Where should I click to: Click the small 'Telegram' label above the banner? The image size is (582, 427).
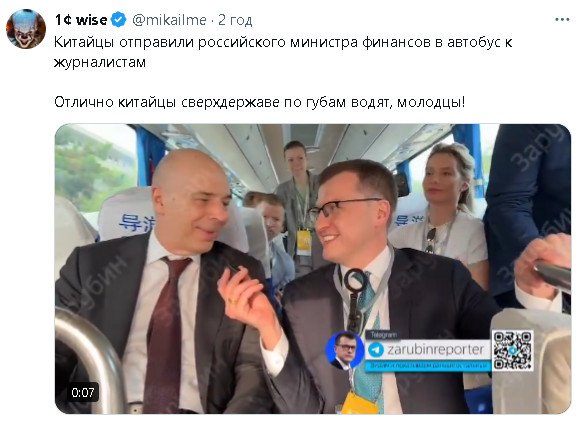click(x=383, y=335)
